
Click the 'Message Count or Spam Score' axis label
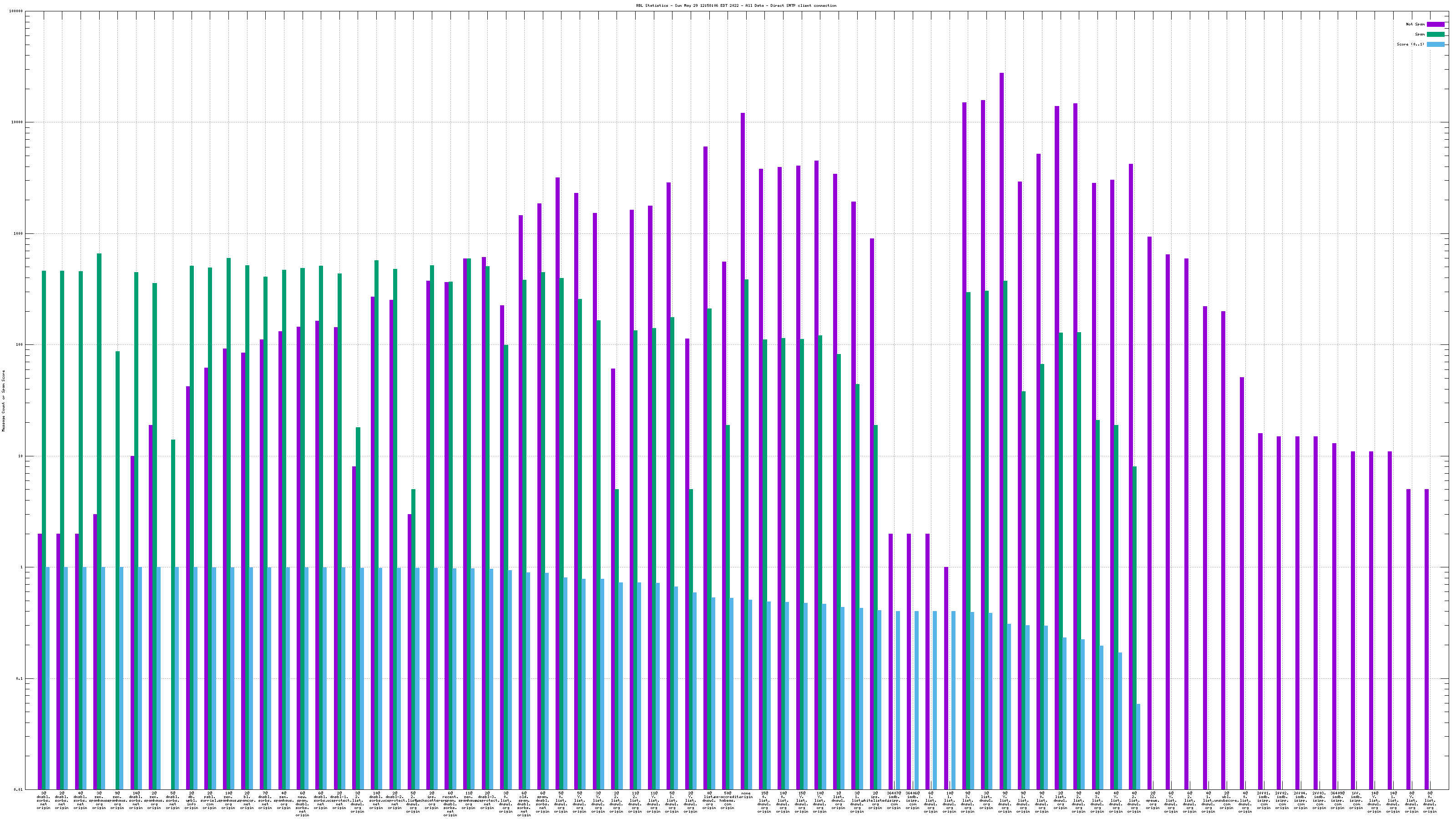pos(3,401)
